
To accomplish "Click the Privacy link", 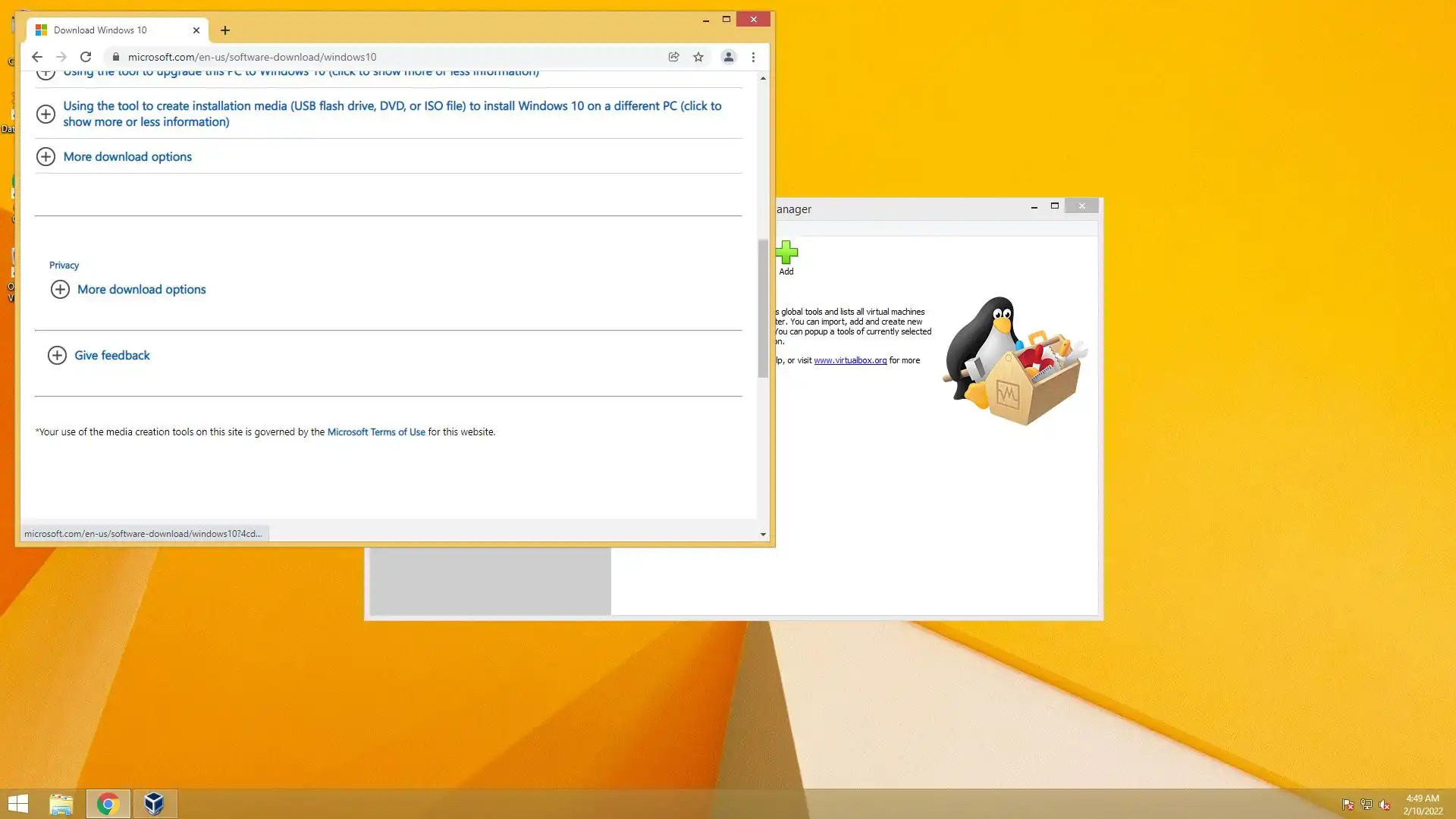I will click(64, 265).
